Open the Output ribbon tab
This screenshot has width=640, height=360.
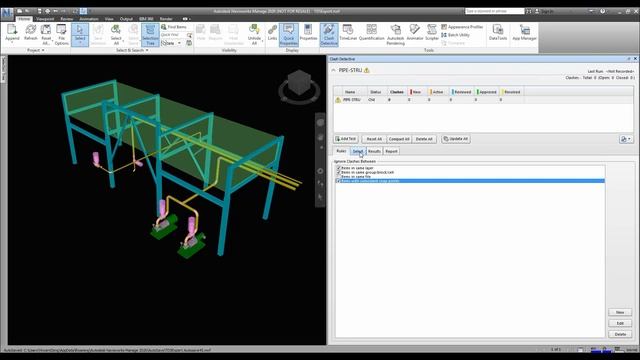[x=126, y=19]
